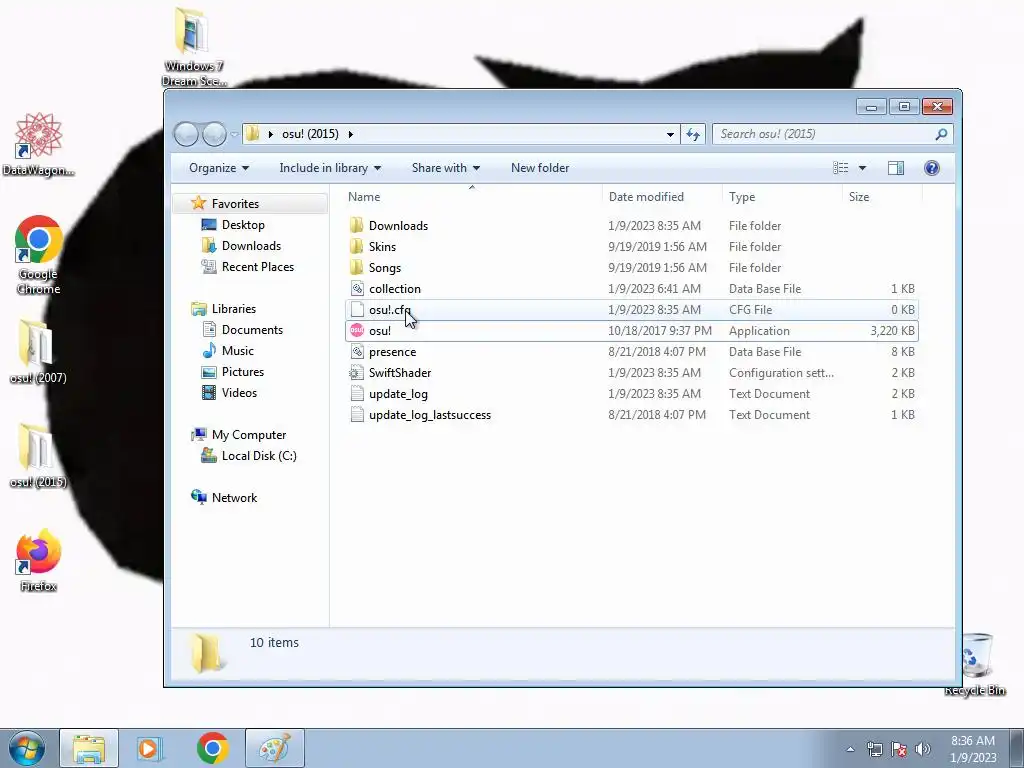
Task: Sort by the Size column header
Action: coord(882,197)
